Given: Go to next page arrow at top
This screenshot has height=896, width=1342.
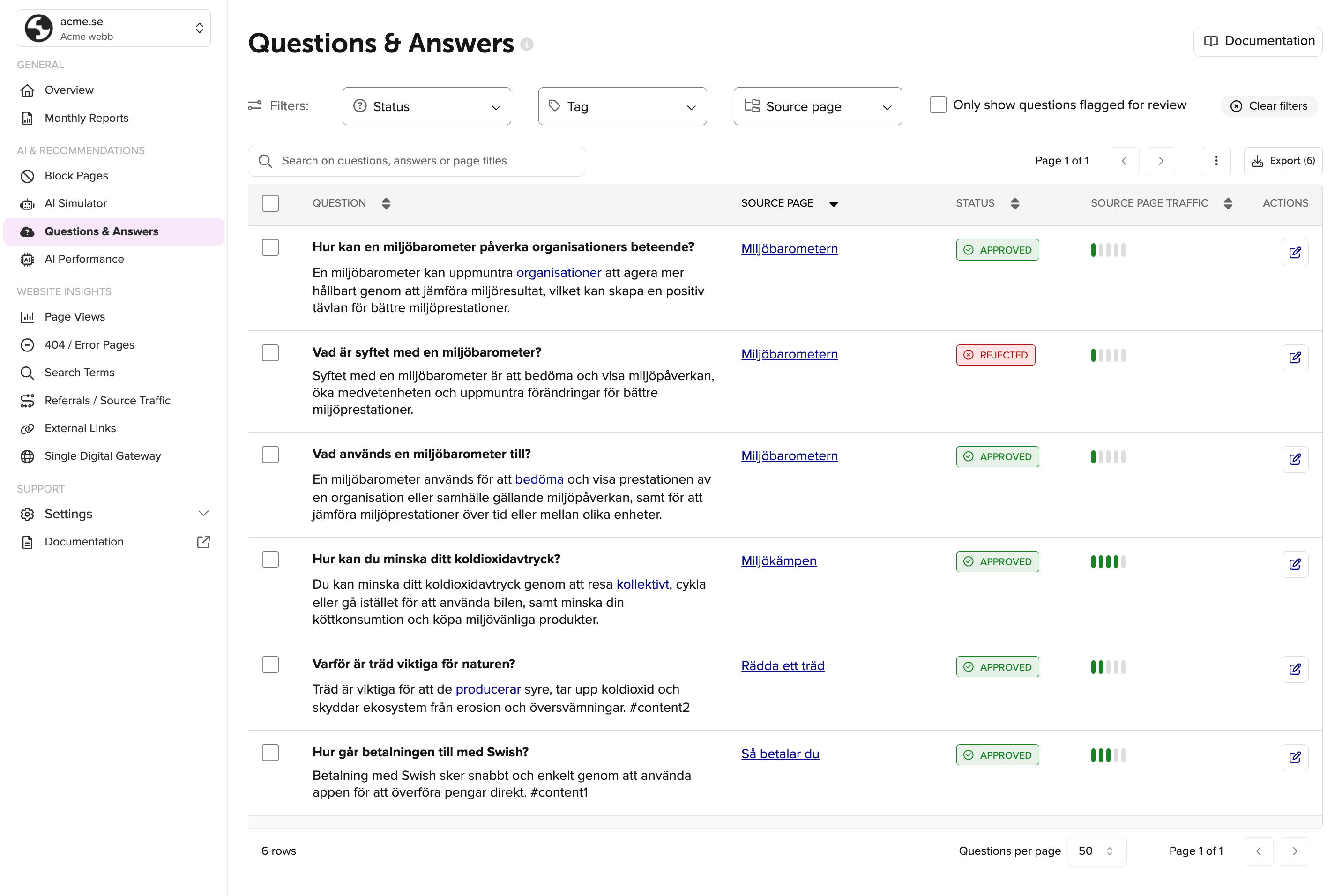Looking at the screenshot, I should point(1160,161).
